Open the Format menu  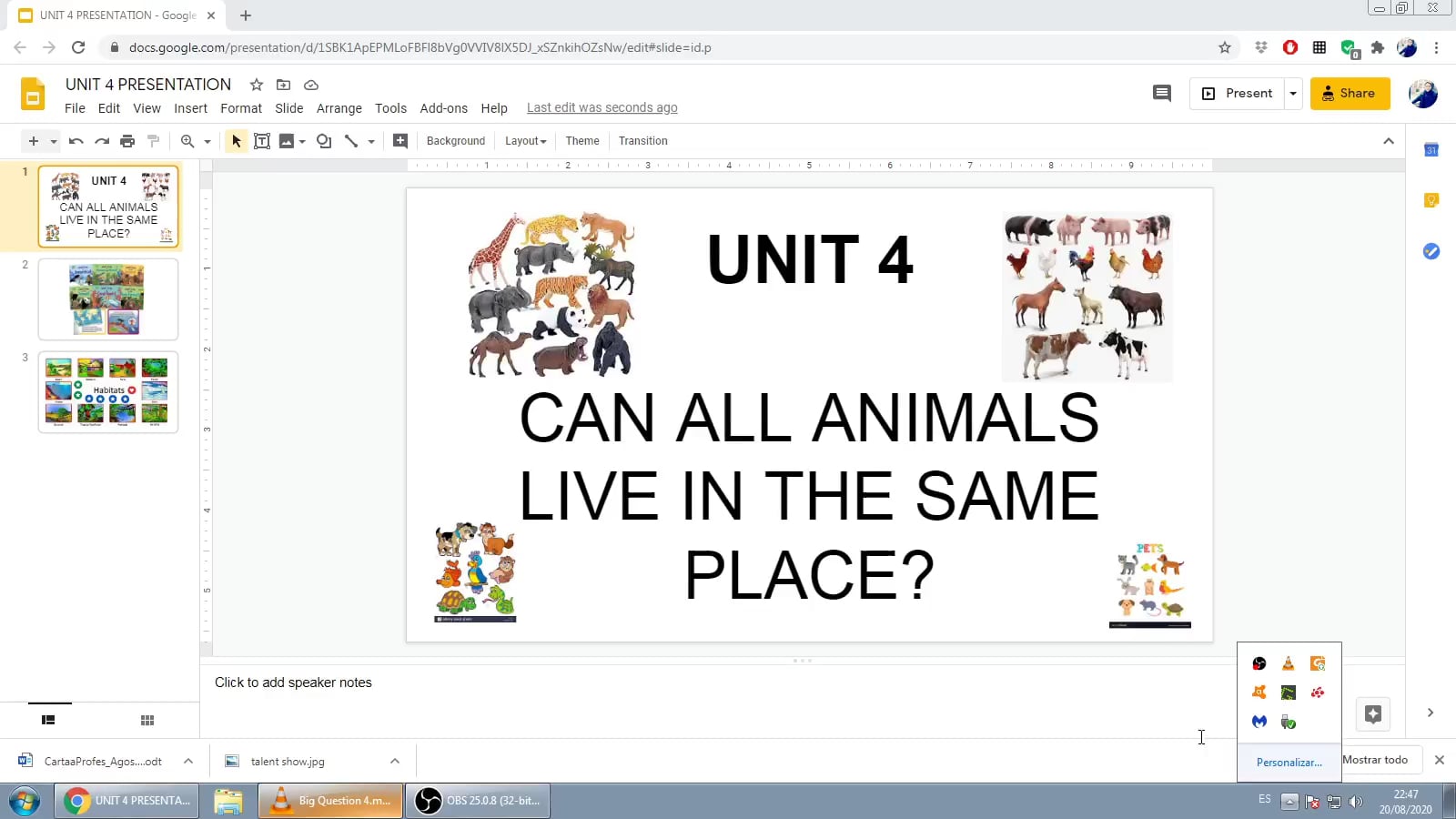(x=241, y=108)
